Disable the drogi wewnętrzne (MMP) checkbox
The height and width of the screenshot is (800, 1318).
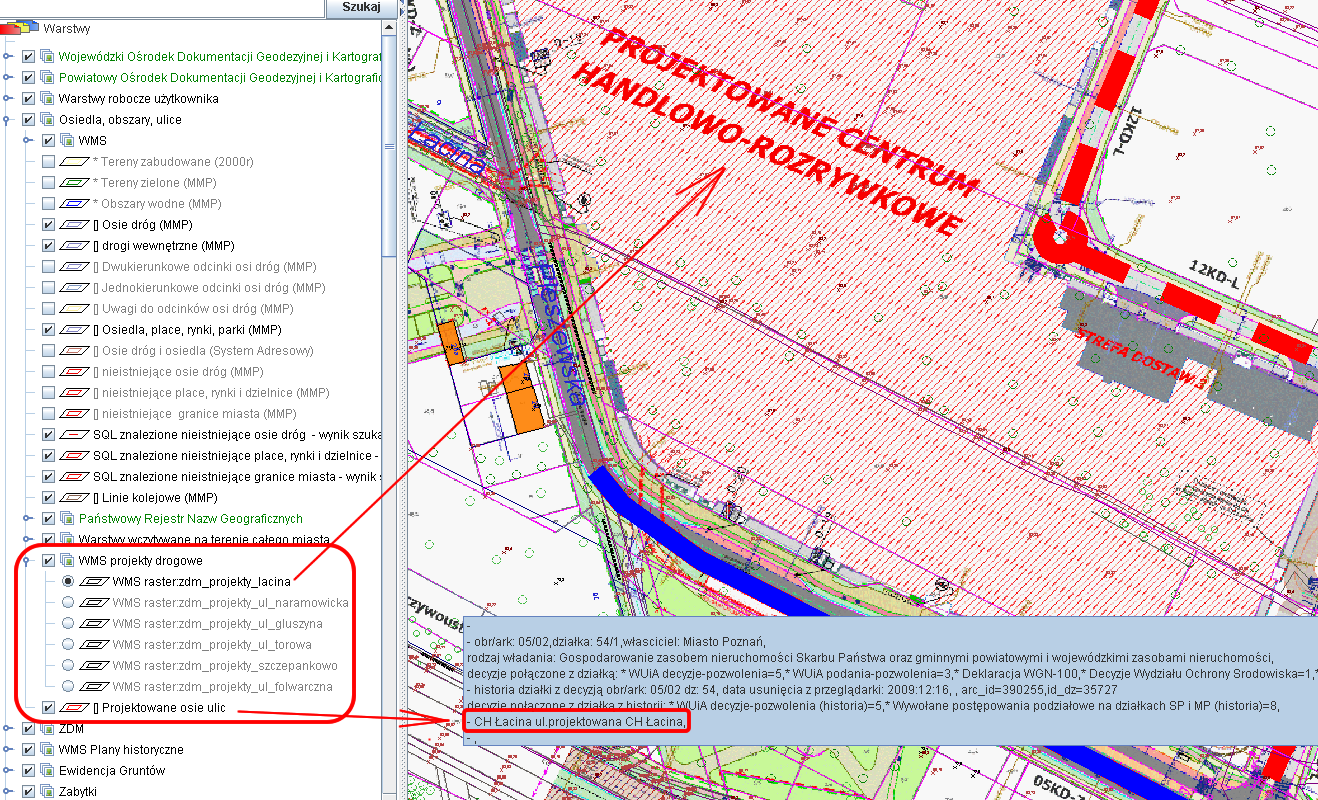point(48,246)
